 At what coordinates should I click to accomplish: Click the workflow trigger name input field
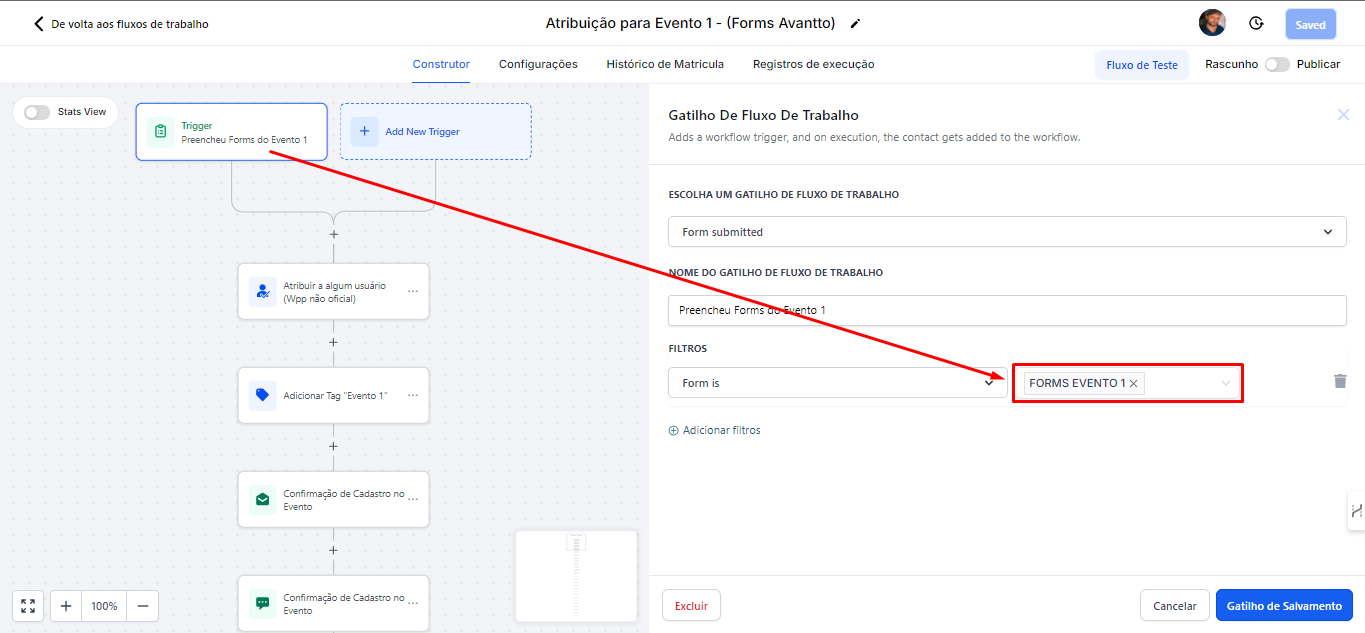tap(1007, 310)
